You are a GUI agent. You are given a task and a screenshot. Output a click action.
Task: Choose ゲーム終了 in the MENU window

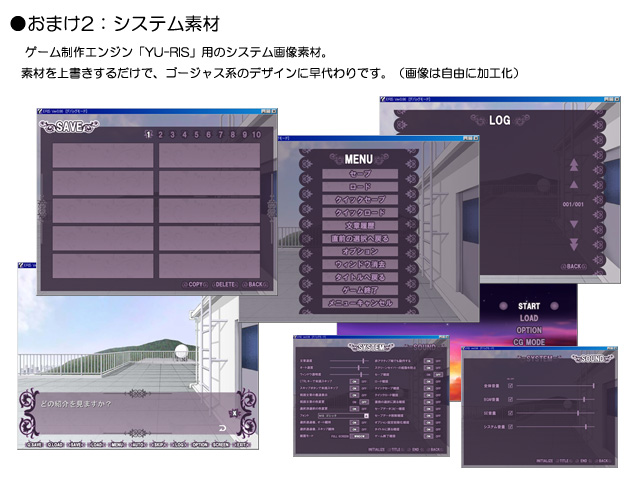coord(360,290)
